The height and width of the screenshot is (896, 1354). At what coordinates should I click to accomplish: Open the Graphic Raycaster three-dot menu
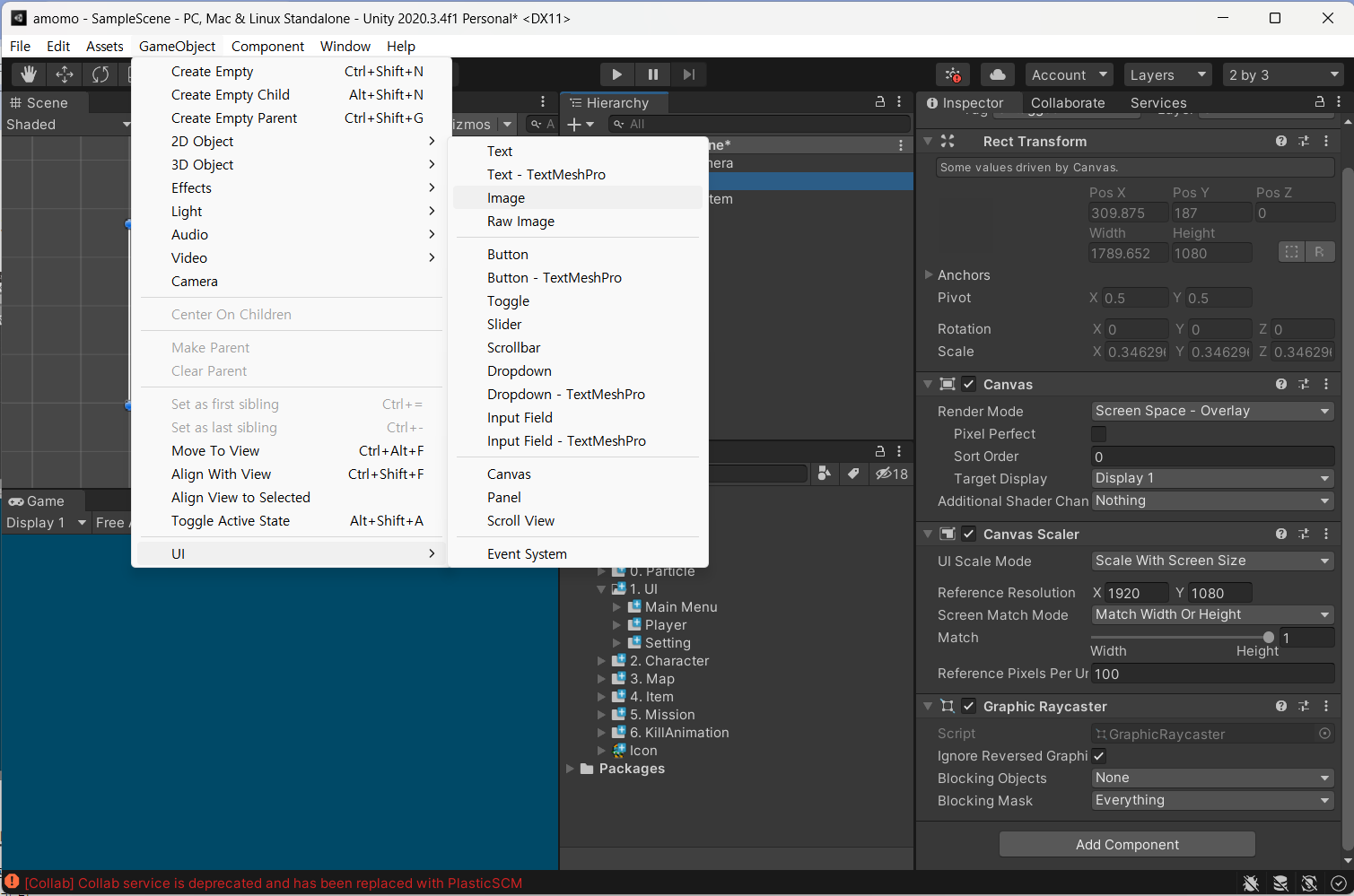1326,706
